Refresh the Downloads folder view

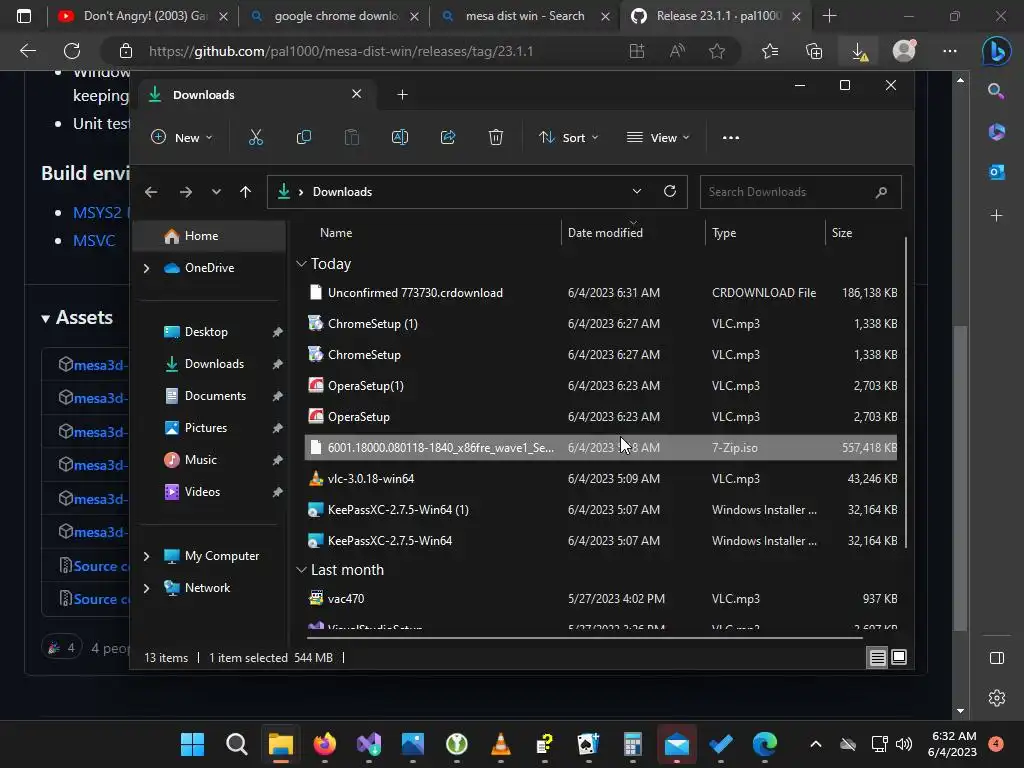click(x=670, y=191)
